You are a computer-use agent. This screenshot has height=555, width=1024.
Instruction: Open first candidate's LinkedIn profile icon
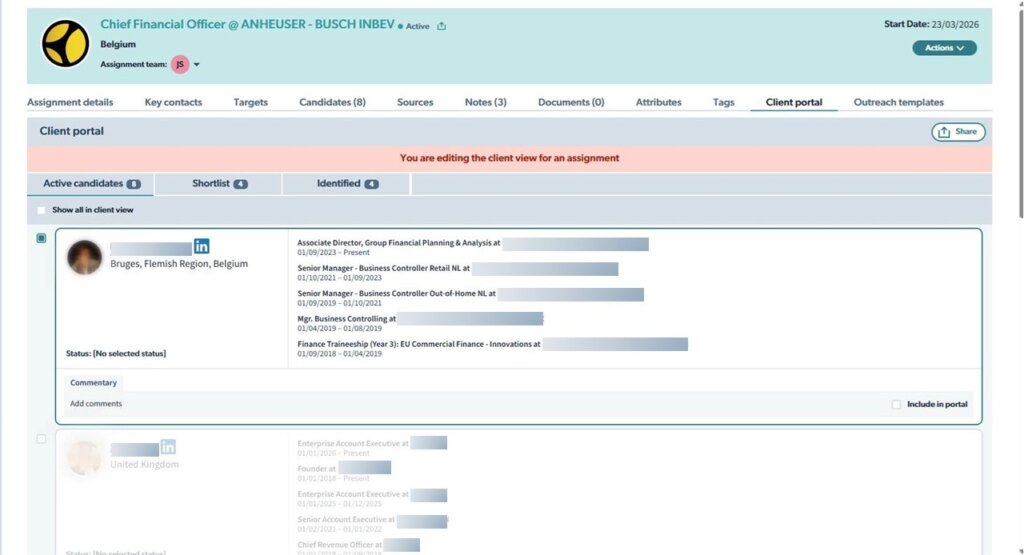[x=202, y=246]
